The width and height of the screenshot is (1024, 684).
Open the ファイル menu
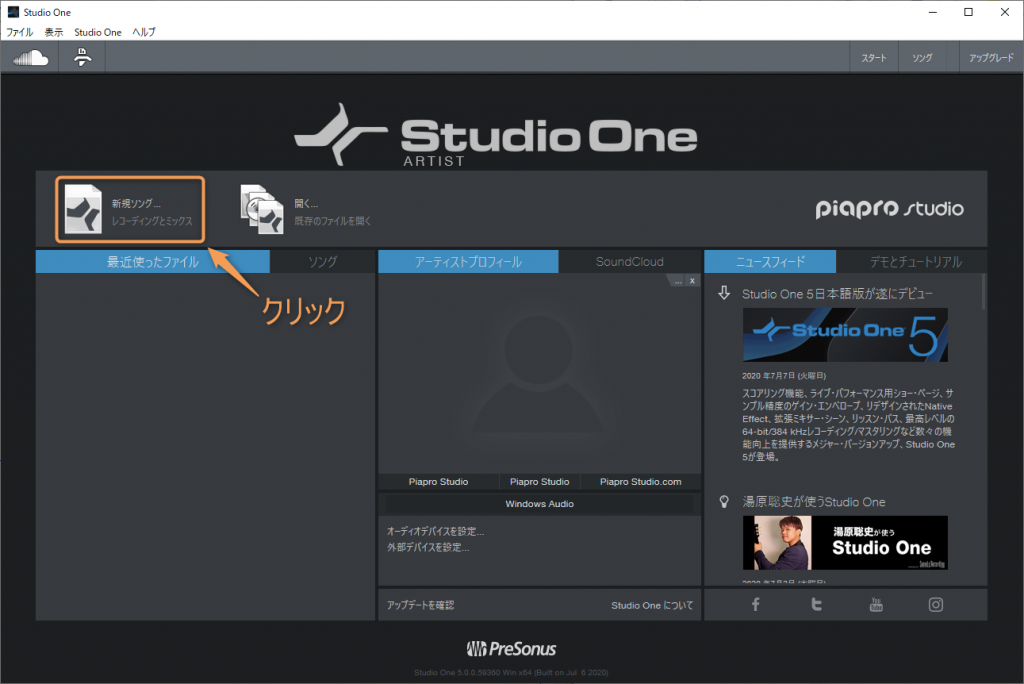click(x=19, y=31)
